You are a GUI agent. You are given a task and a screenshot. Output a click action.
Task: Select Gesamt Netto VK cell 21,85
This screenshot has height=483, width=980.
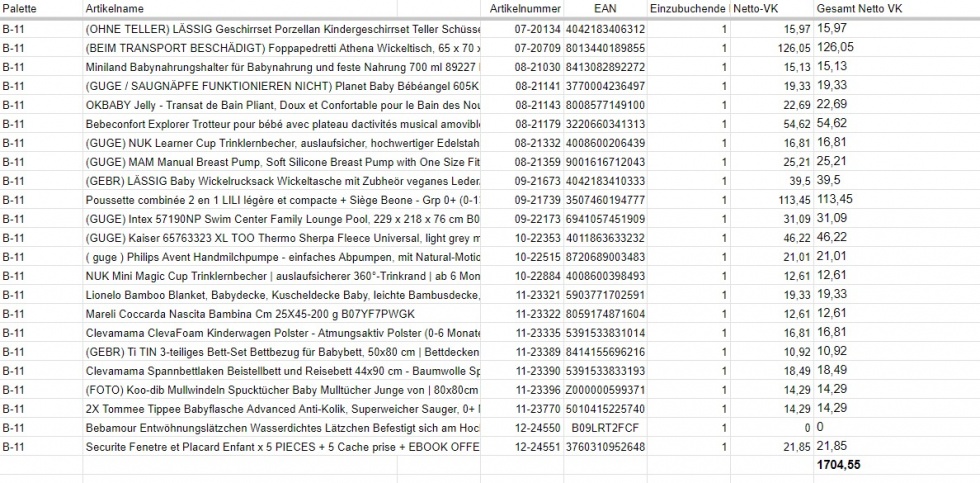click(896, 447)
